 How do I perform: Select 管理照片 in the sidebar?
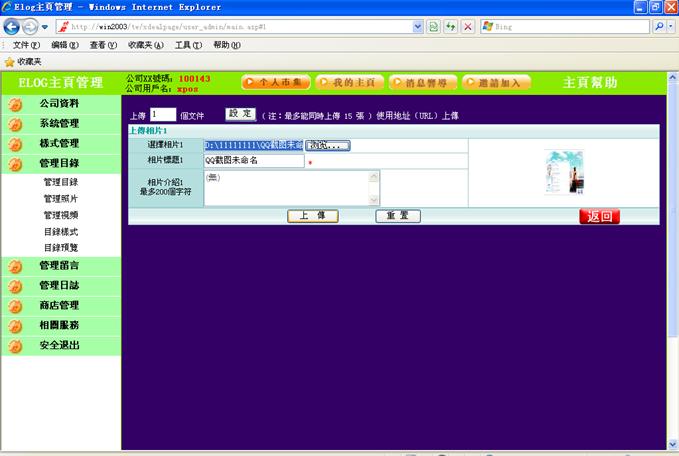tap(60, 199)
